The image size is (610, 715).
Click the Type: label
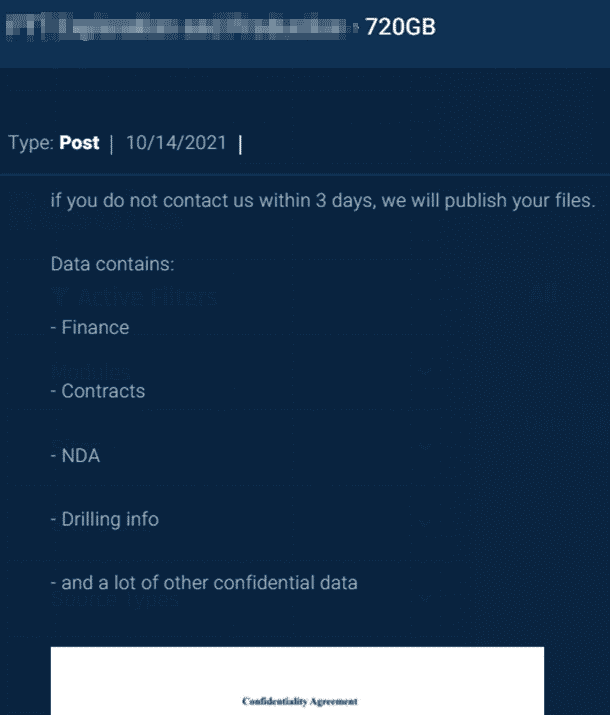click(x=30, y=143)
